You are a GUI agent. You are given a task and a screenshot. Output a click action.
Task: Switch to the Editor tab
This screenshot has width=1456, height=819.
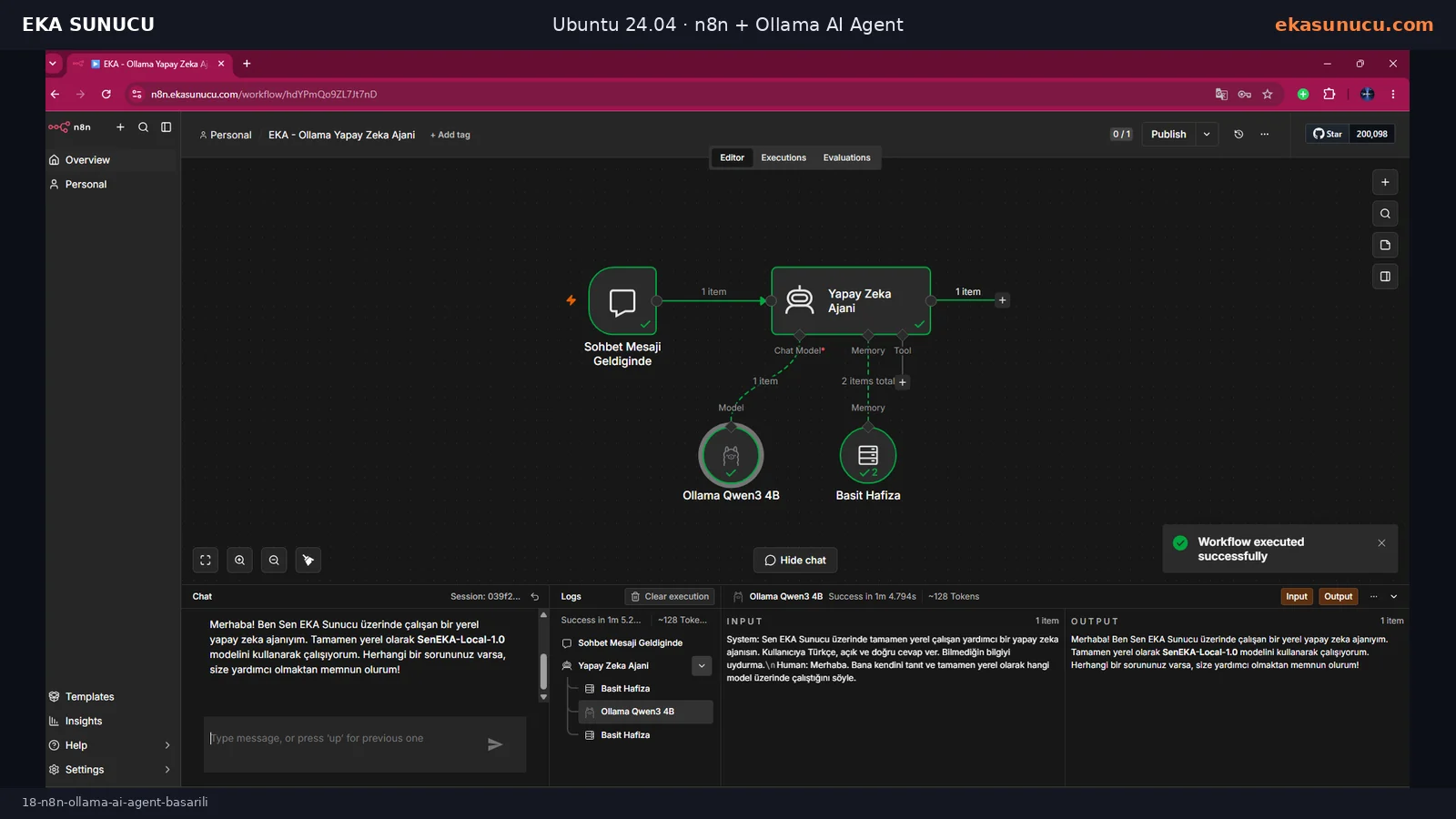click(732, 157)
